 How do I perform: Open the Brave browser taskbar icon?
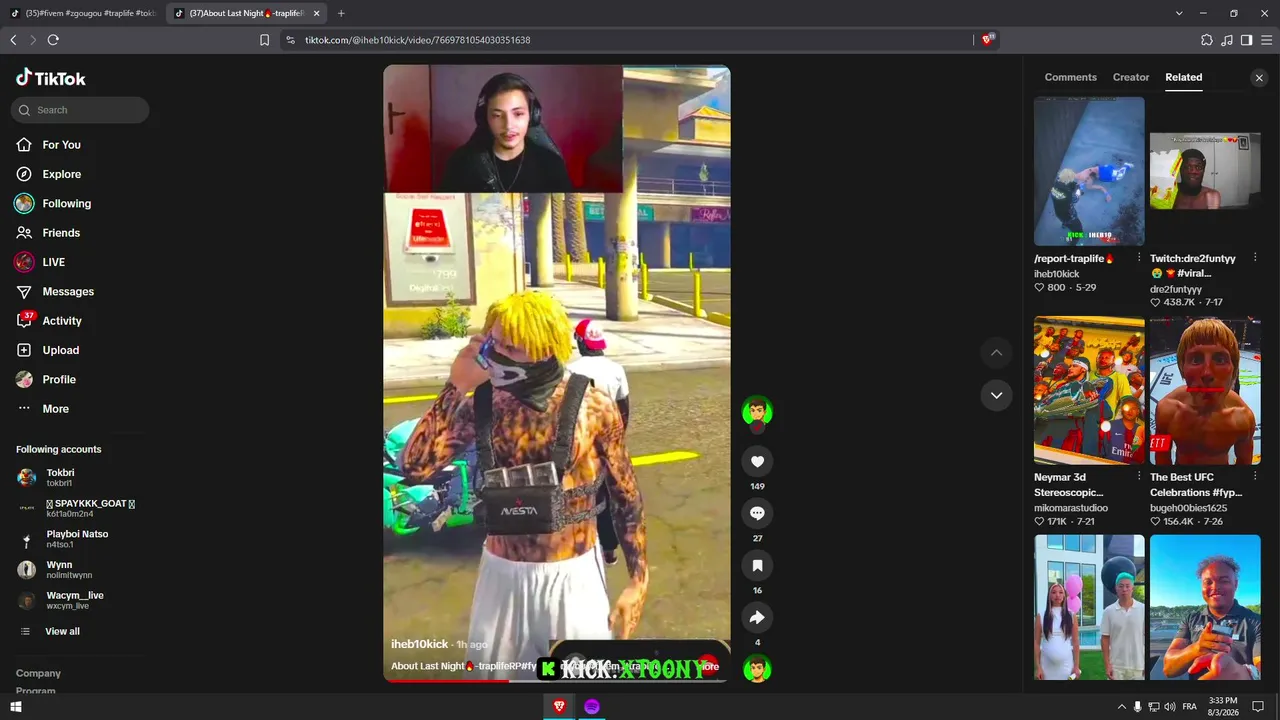click(x=559, y=707)
